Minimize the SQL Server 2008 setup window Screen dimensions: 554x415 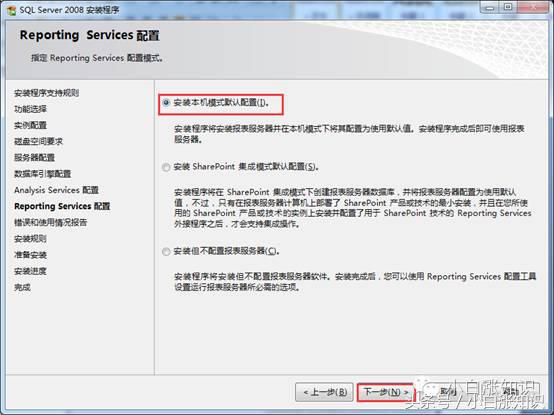[490, 8]
